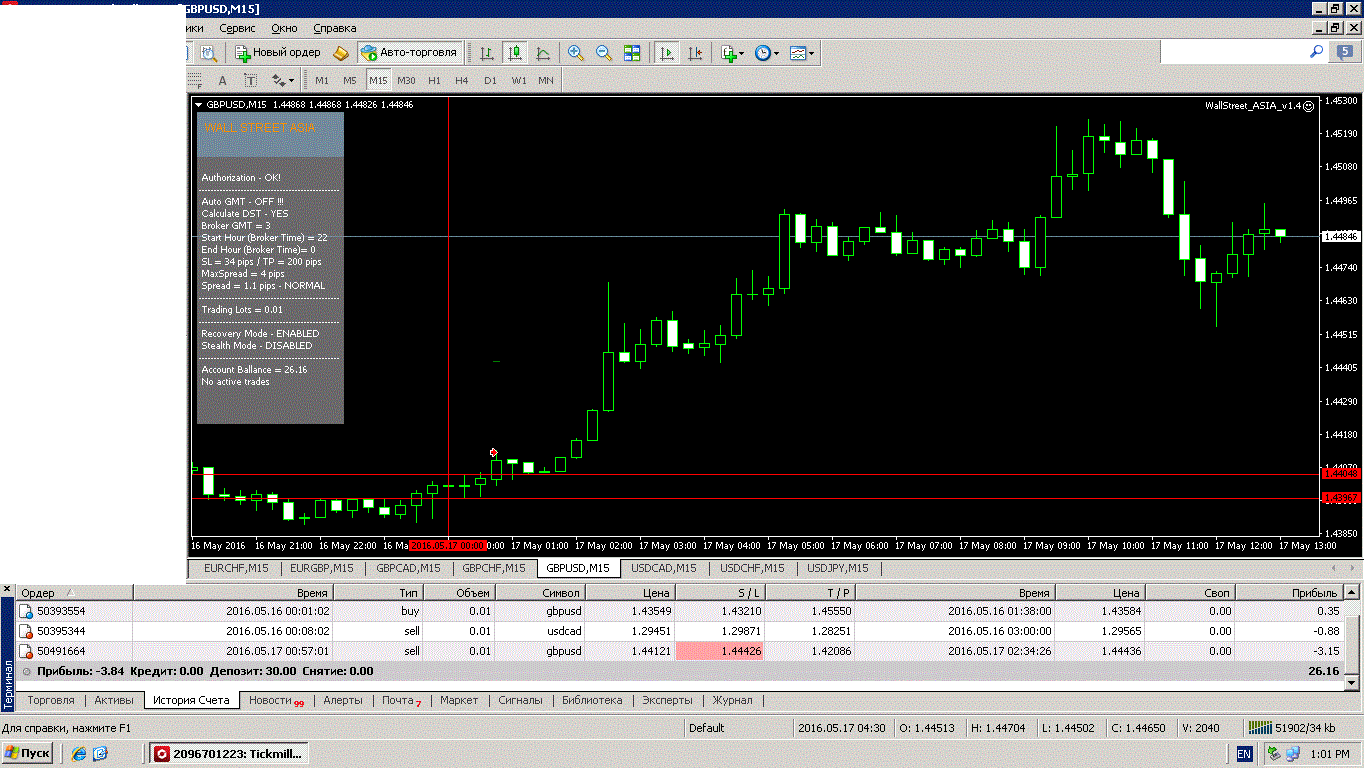Select order 50395344 row
This screenshot has height=768, width=1364.
click(x=680, y=631)
